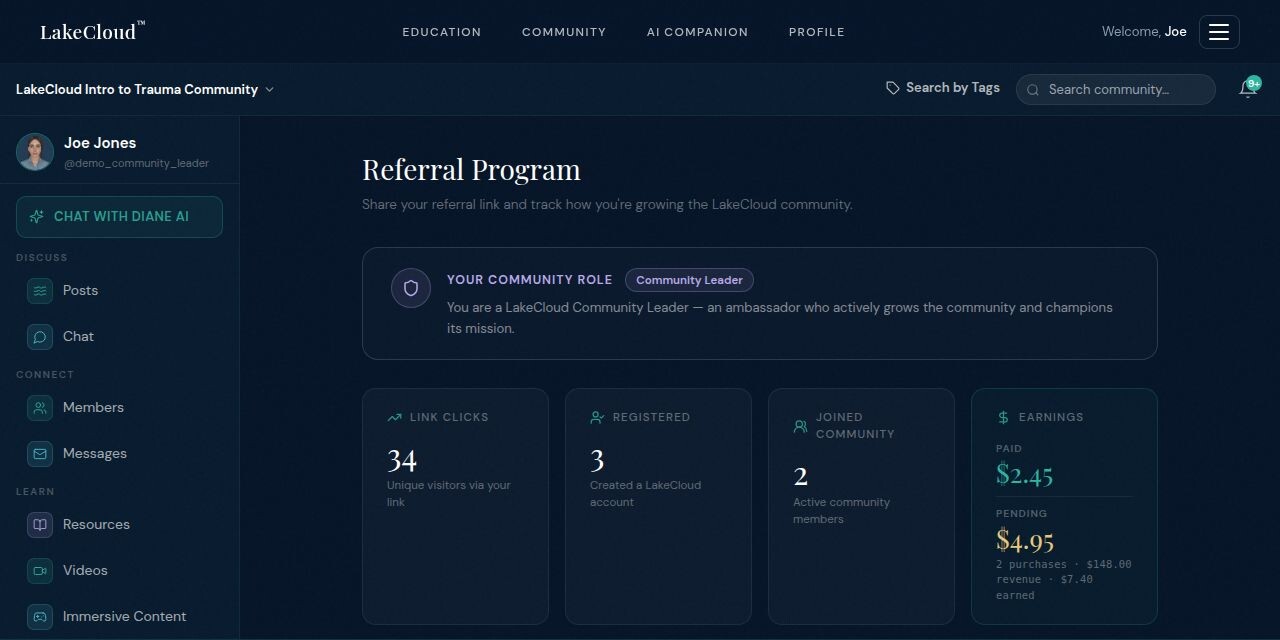Screen dimensions: 1280x640
Task: Click Active community members text
Action: (841, 511)
